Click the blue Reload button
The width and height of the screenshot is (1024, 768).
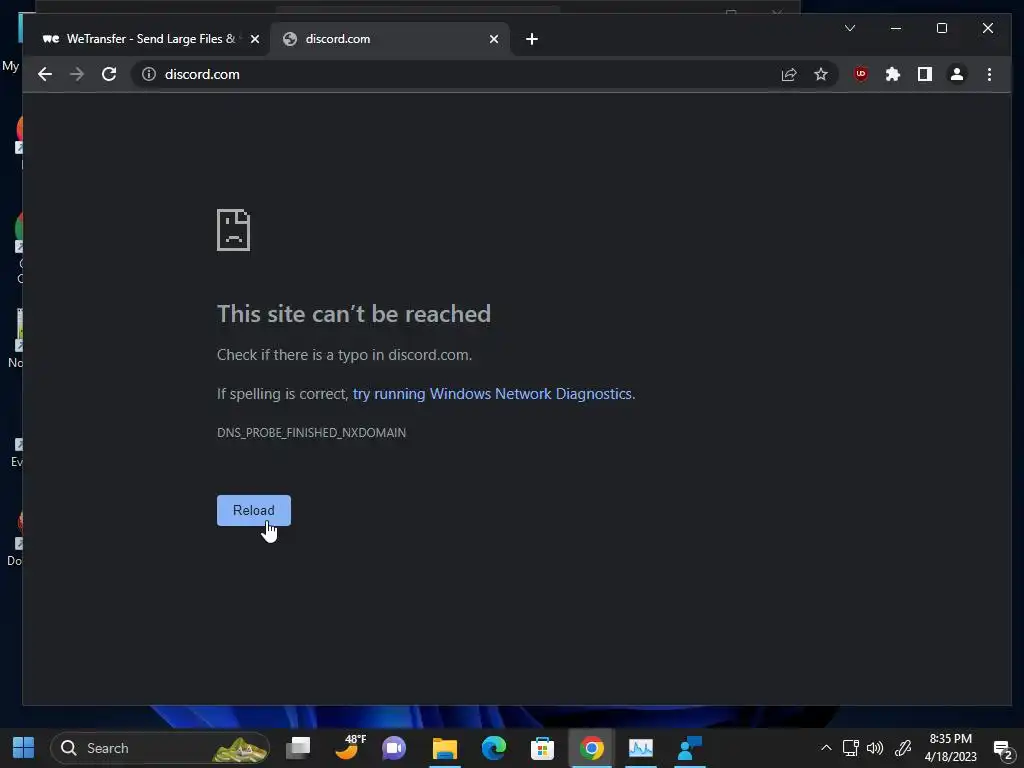pos(254,510)
